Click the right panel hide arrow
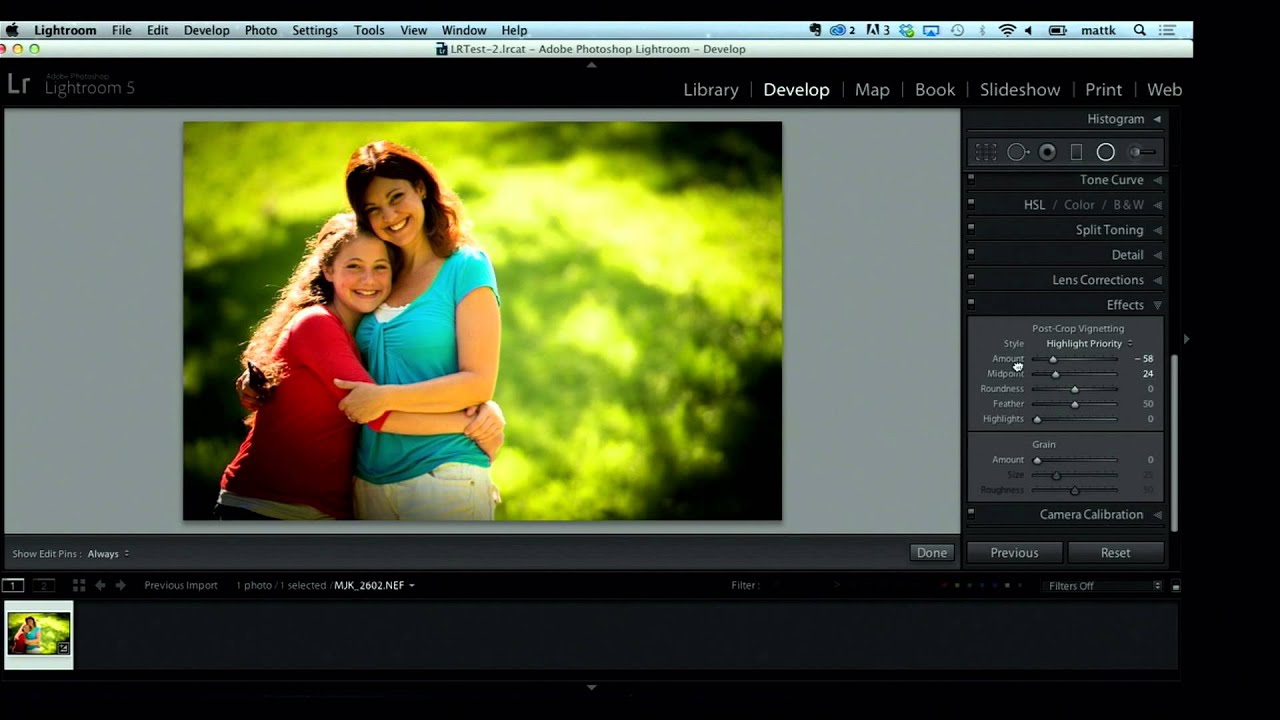This screenshot has width=1280, height=720. click(x=1186, y=339)
